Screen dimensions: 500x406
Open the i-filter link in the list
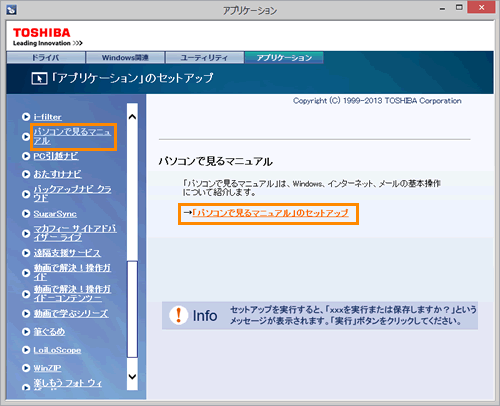(x=47, y=117)
